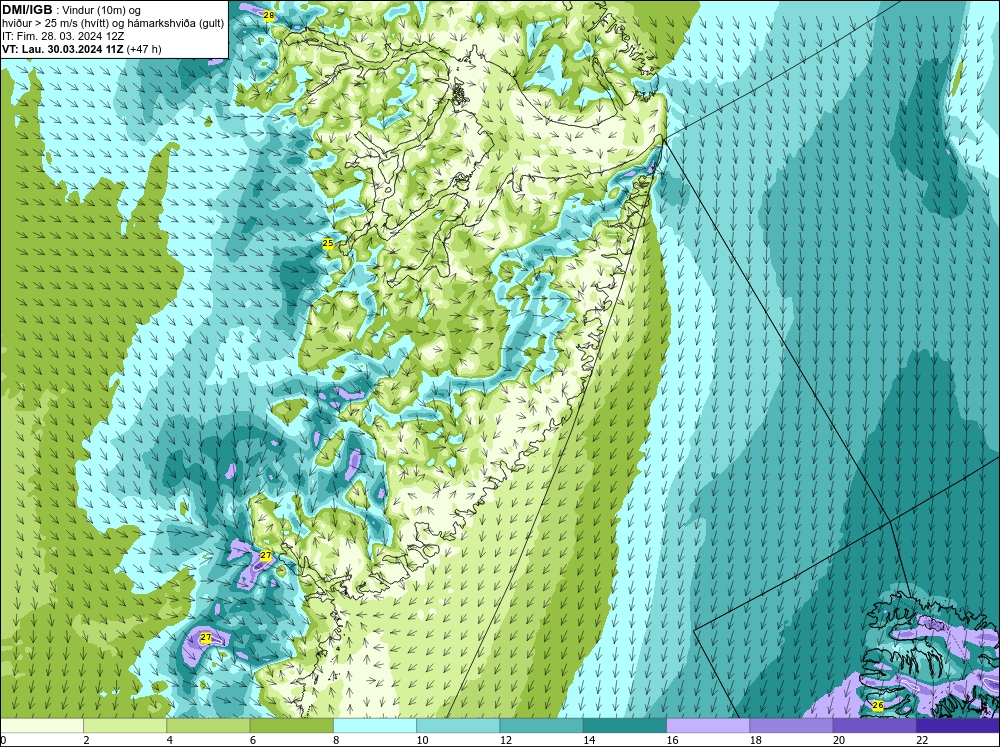This screenshot has height=747, width=1000.
Task: Click the northern yellow 27 gust label
Action: [266, 556]
